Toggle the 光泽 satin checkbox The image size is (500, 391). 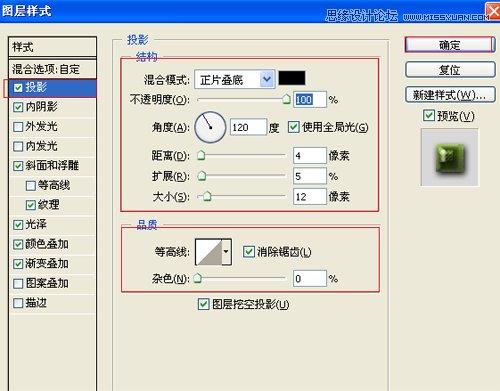18,225
